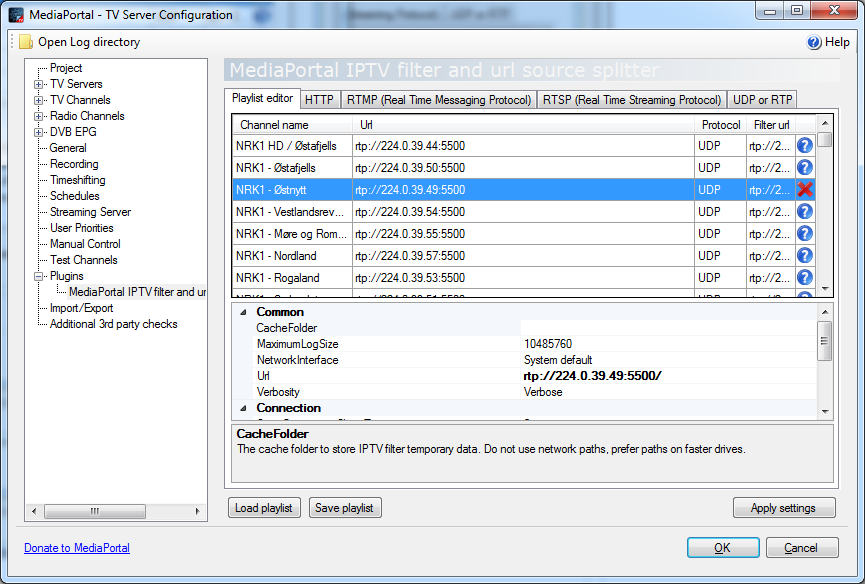The width and height of the screenshot is (865, 584).
Task: Click the tree horizontal scrollbar left arrow
Action: (34, 511)
